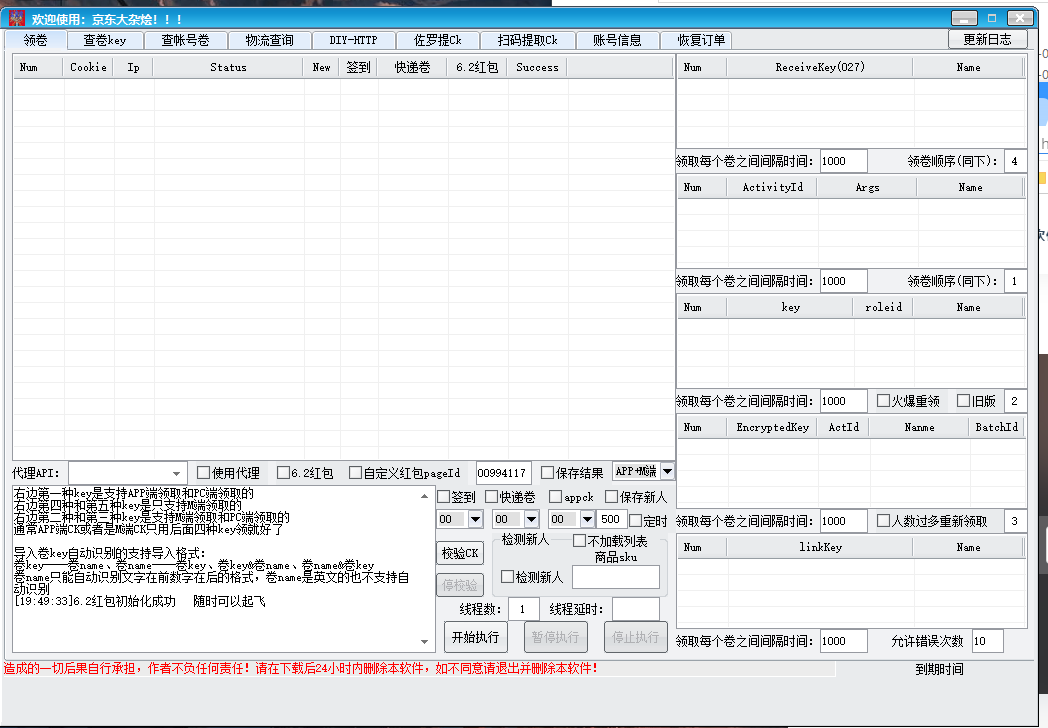Go to the 扫码提取Ck tab
The width and height of the screenshot is (1048, 728).
[534, 40]
